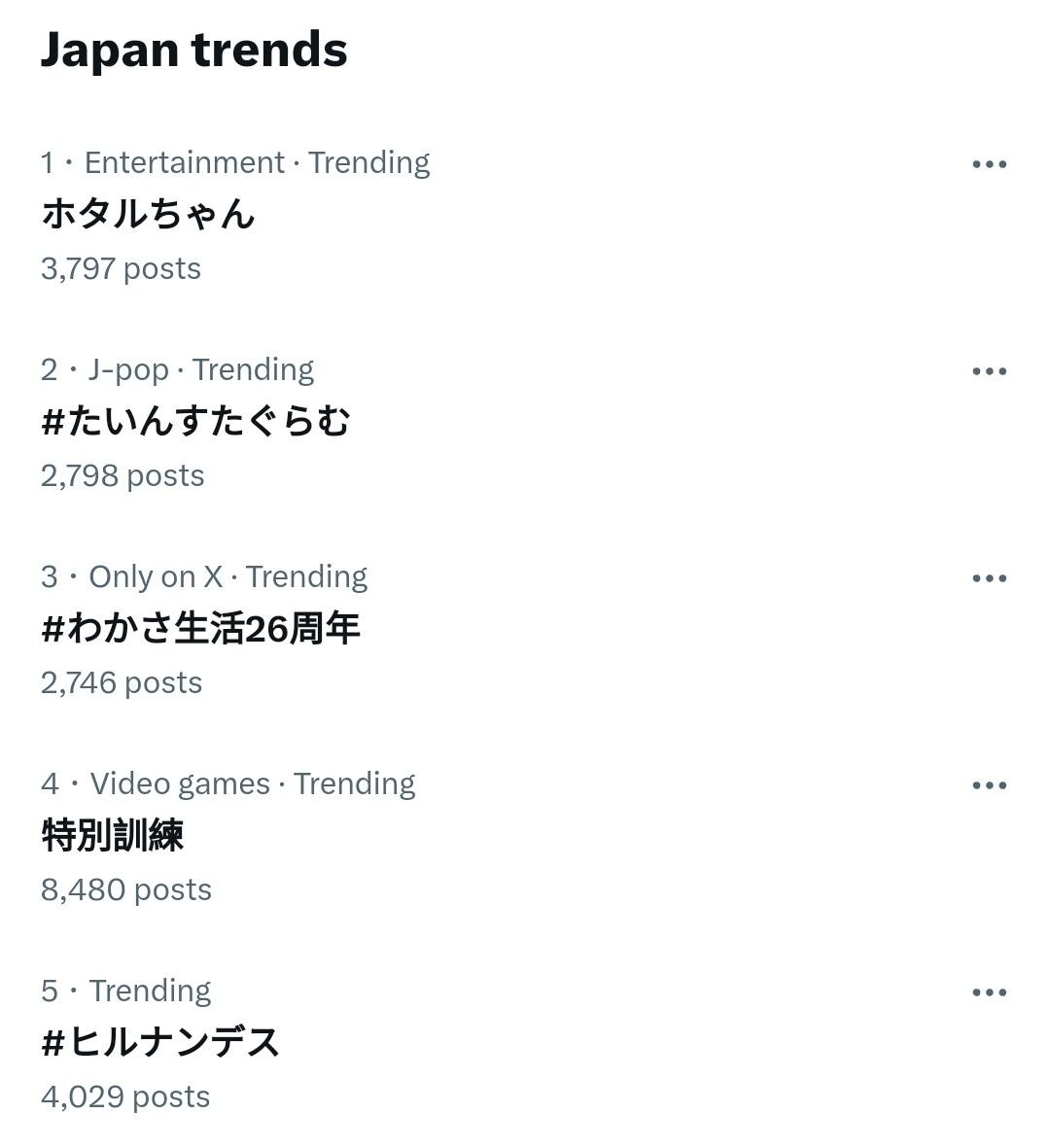Open the 特別訓練 trending topic
Viewport: 1050px width, 1148px height.
click(113, 835)
